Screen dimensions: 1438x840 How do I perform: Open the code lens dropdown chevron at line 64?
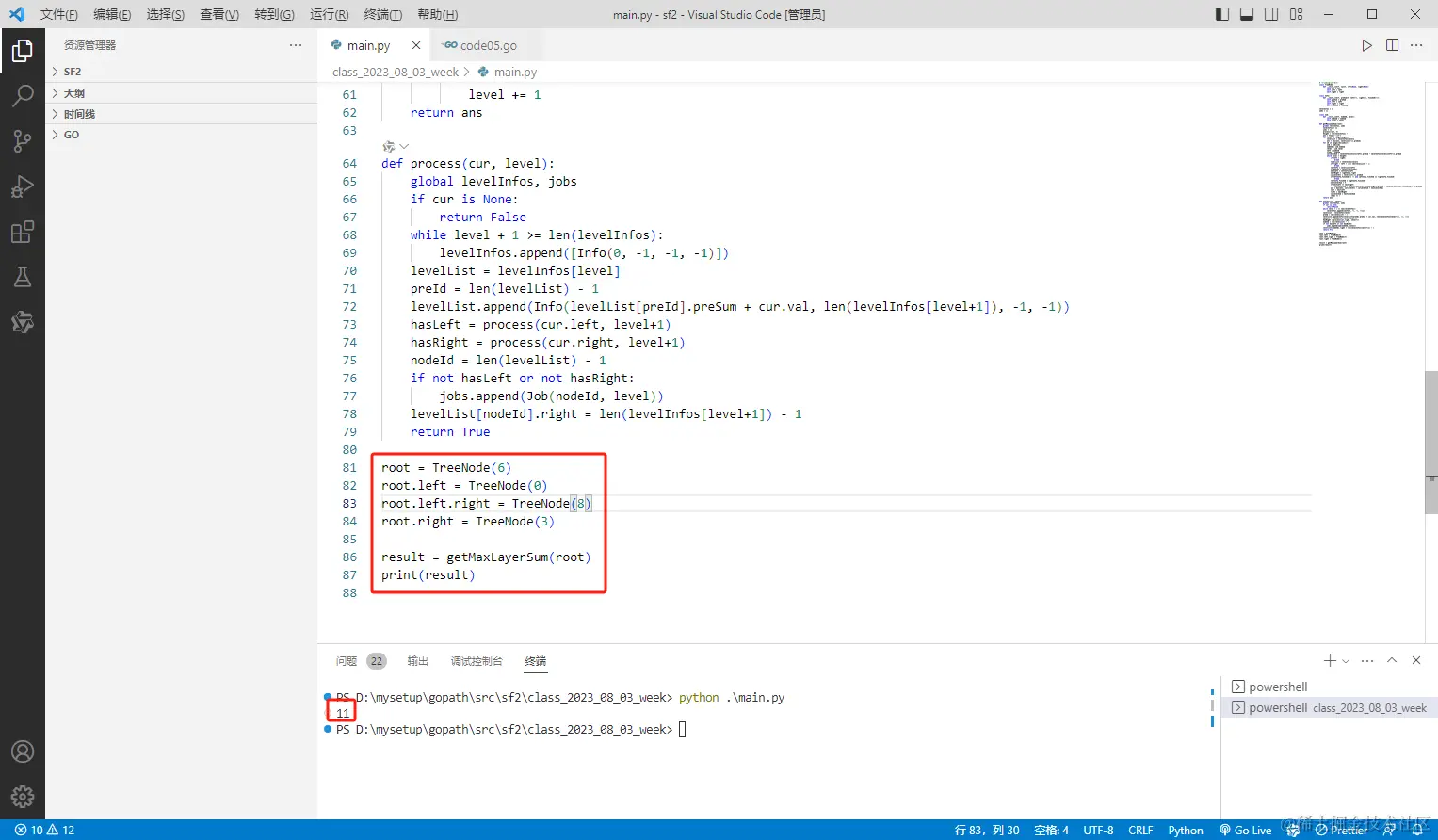pos(404,147)
